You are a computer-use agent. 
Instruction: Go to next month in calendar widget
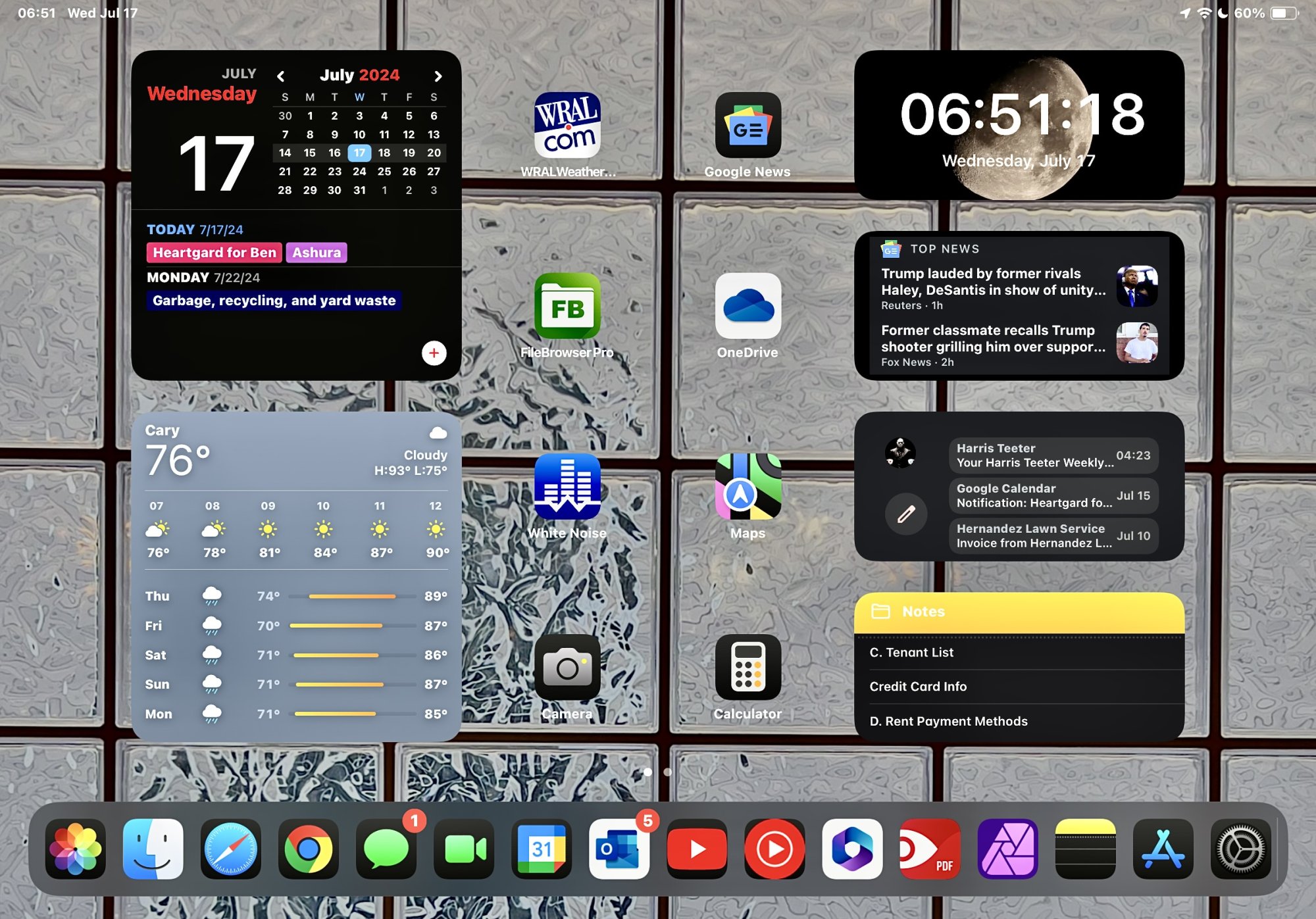pyautogui.click(x=438, y=76)
